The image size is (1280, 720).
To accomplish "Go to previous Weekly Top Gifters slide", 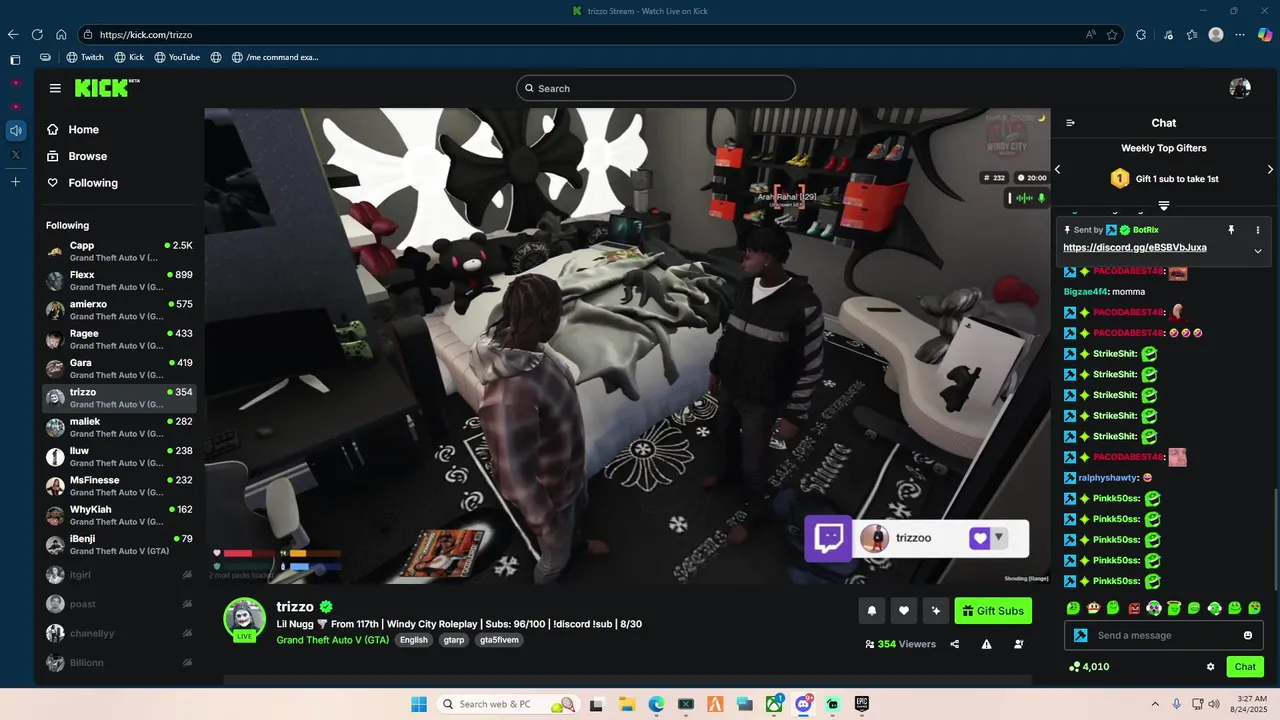I will pos(1057,169).
